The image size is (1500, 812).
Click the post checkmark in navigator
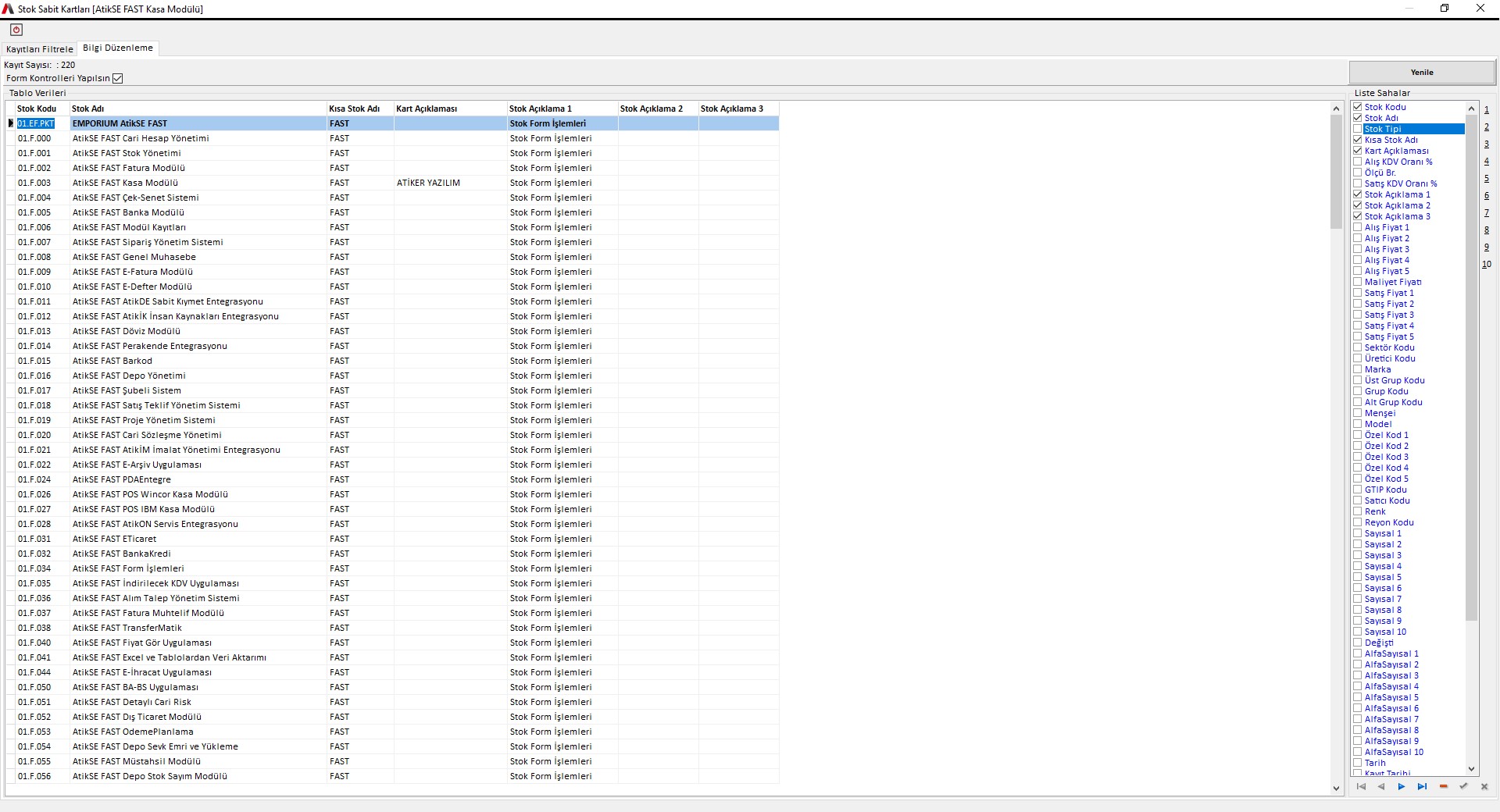point(1463,787)
